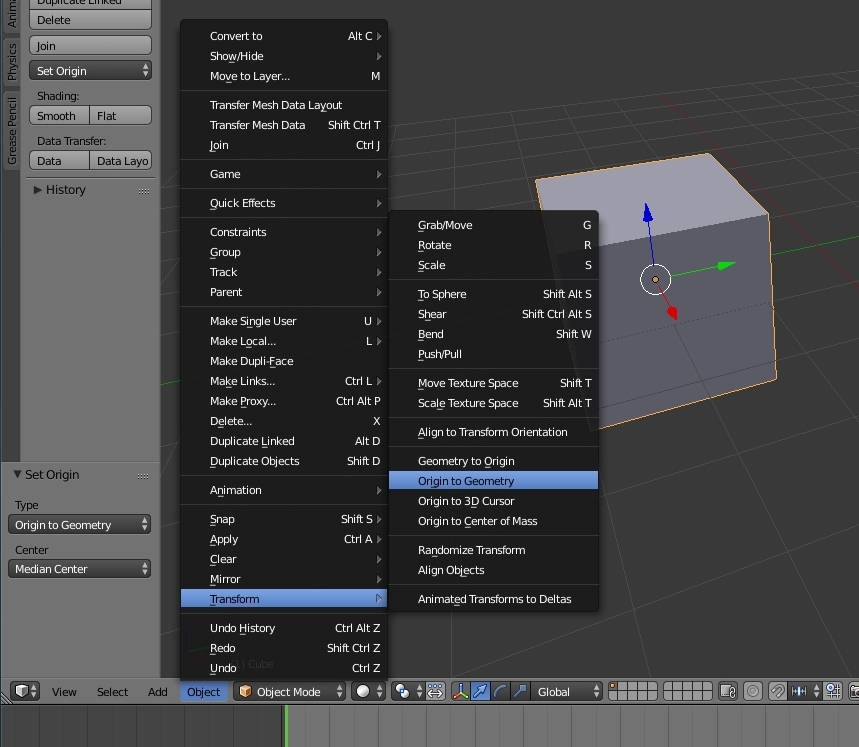
Task: Choose Origin to 3D Cursor
Action: click(x=493, y=501)
